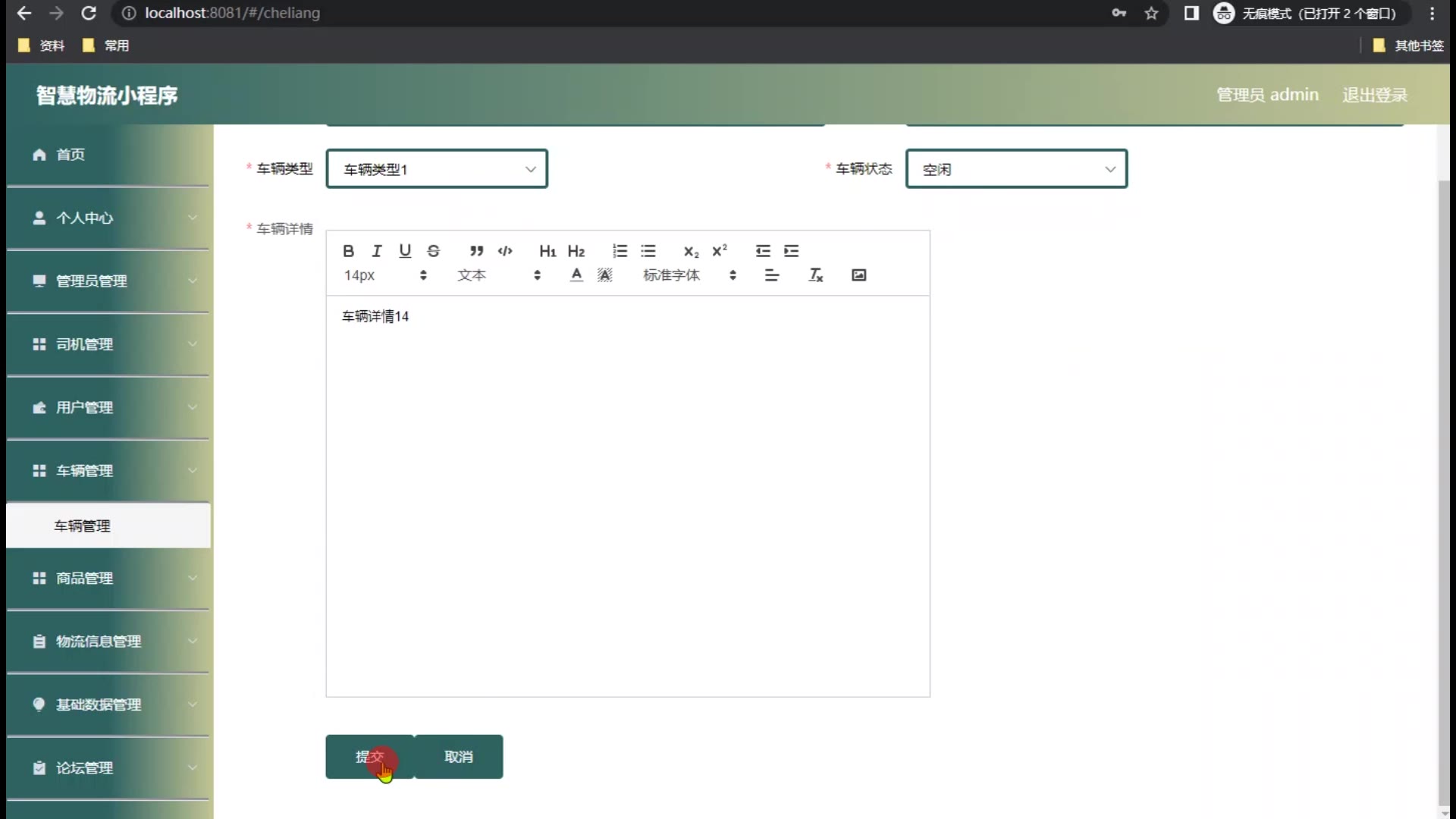
Task: Insert blockquote via quote icon
Action: click(476, 251)
